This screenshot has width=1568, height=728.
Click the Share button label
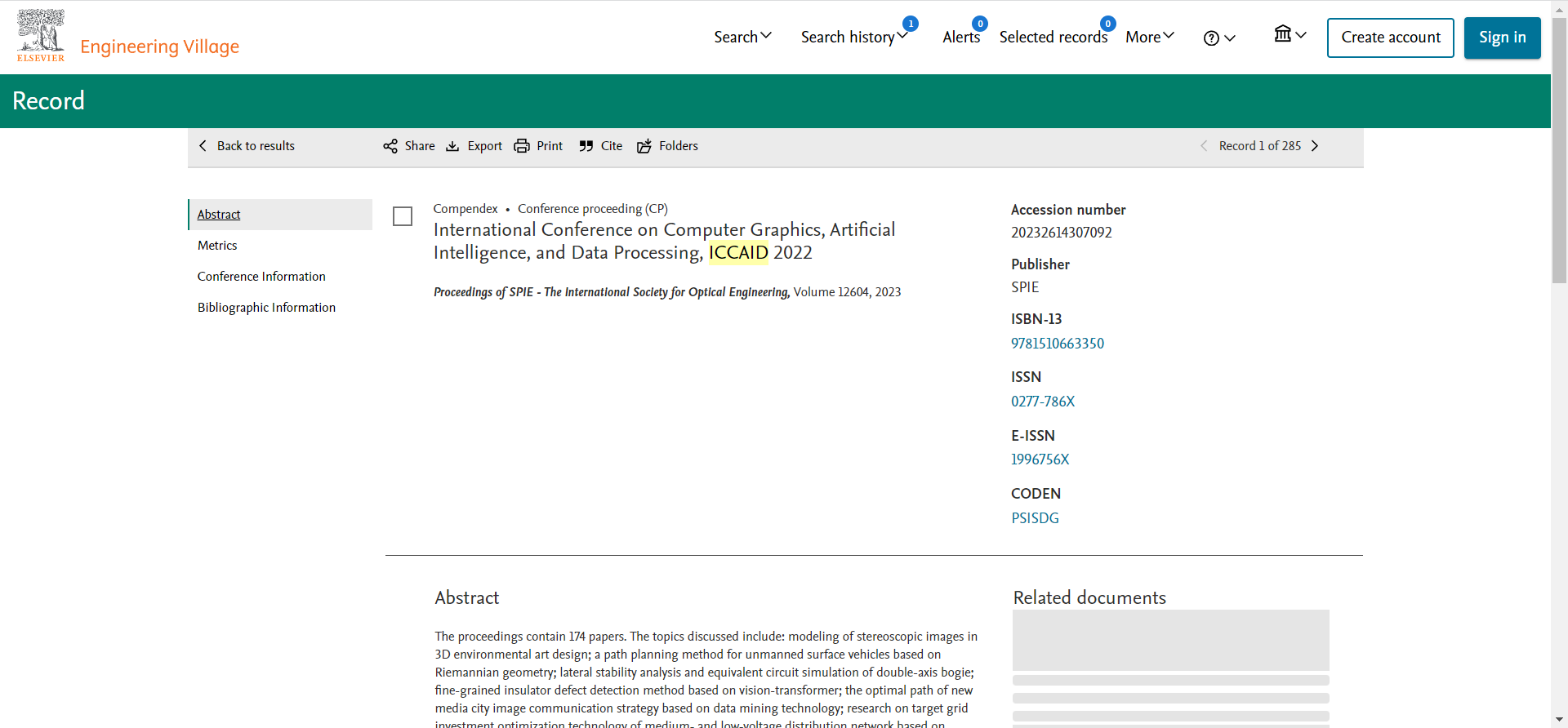point(420,146)
